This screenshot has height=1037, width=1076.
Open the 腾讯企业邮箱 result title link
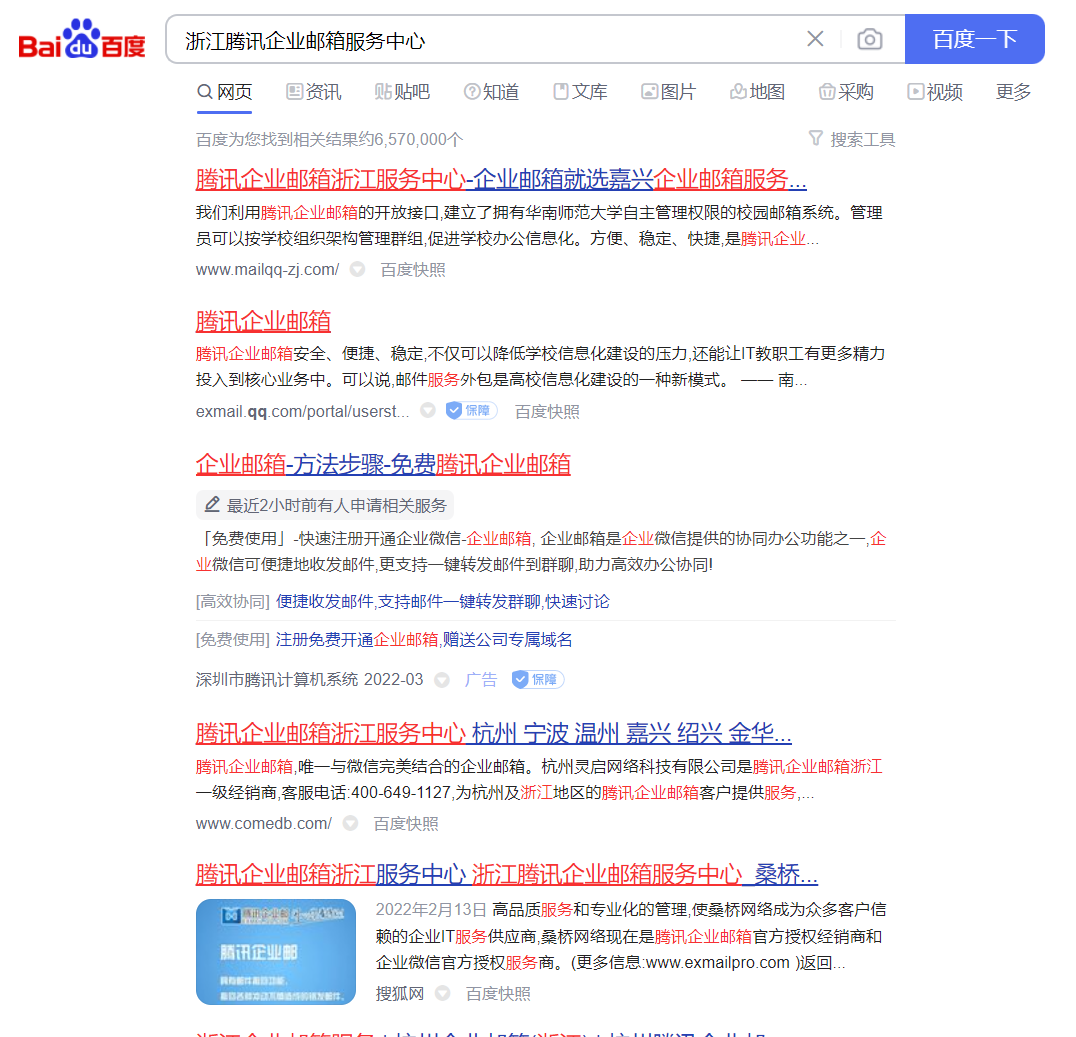coord(264,321)
